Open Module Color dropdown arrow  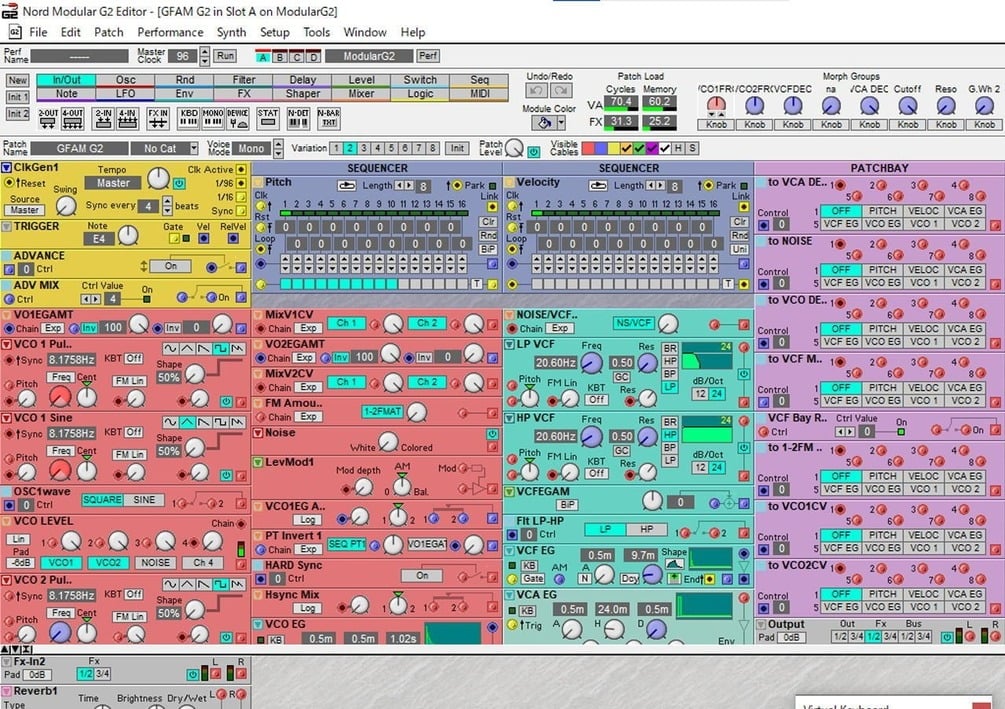pos(561,122)
